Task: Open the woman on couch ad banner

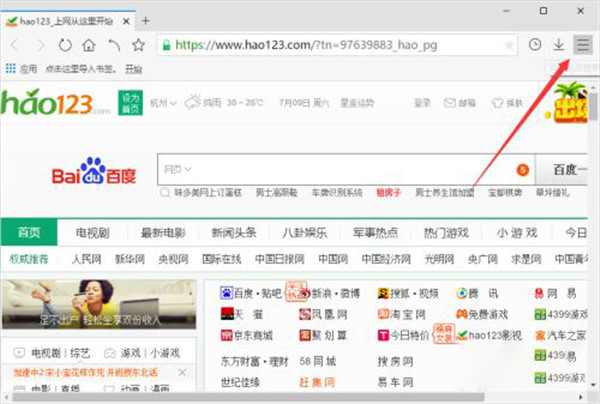Action: coord(99,304)
